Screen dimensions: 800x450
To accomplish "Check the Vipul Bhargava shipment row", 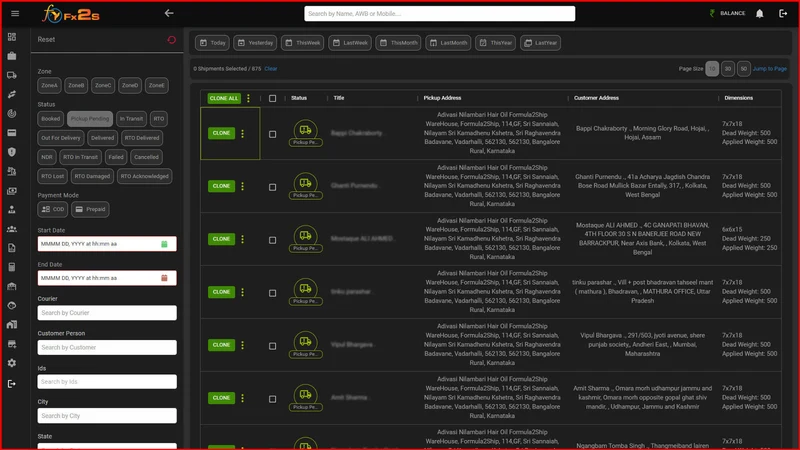I will pos(272,346).
